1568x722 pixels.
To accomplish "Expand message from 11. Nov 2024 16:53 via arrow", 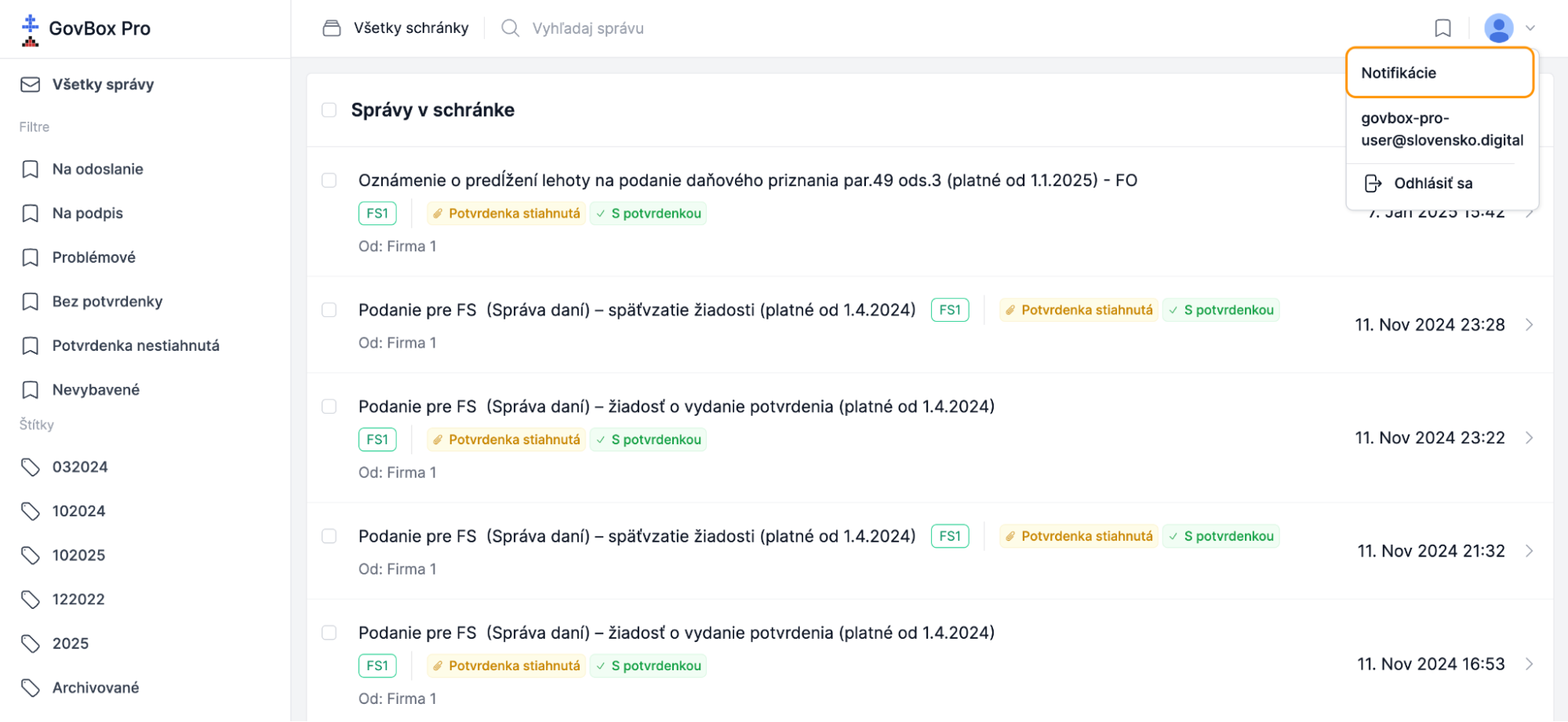I will tap(1530, 664).
